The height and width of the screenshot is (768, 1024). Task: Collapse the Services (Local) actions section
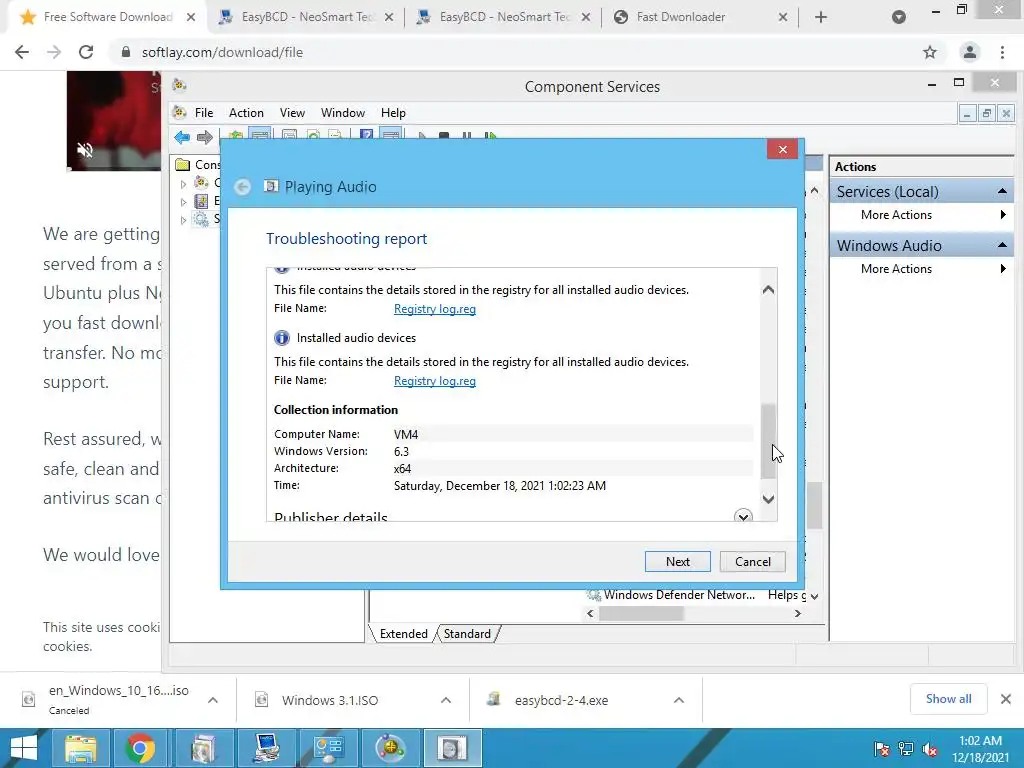[1002, 191]
